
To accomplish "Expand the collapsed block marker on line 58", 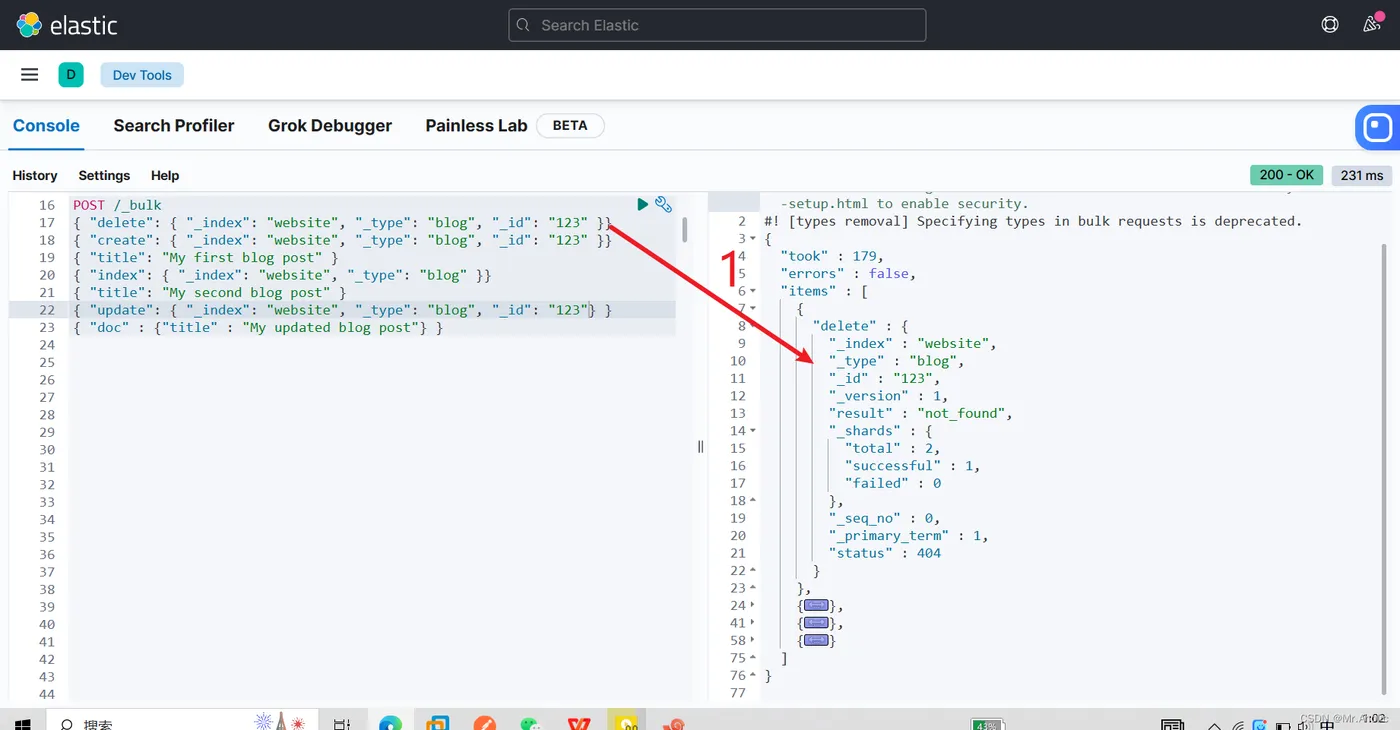I will coord(816,641).
